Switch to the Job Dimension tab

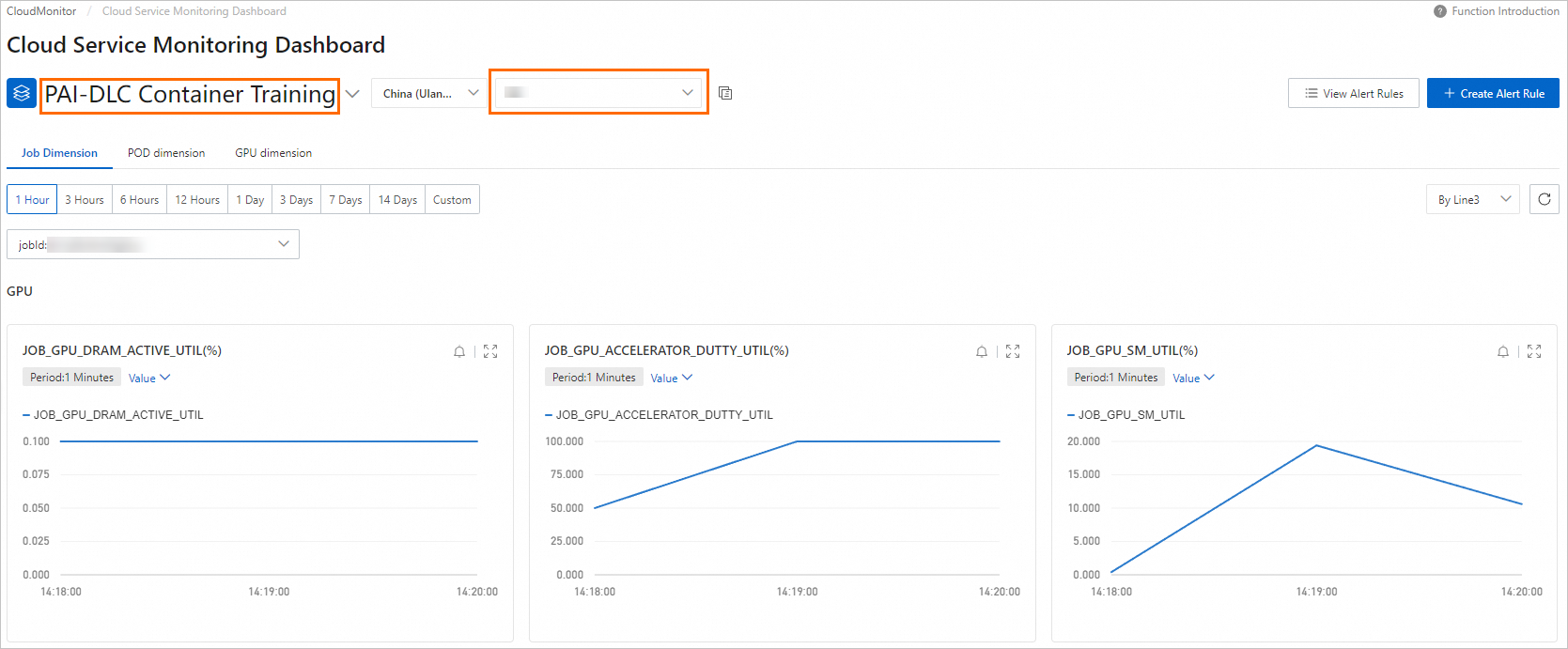pyautogui.click(x=59, y=153)
